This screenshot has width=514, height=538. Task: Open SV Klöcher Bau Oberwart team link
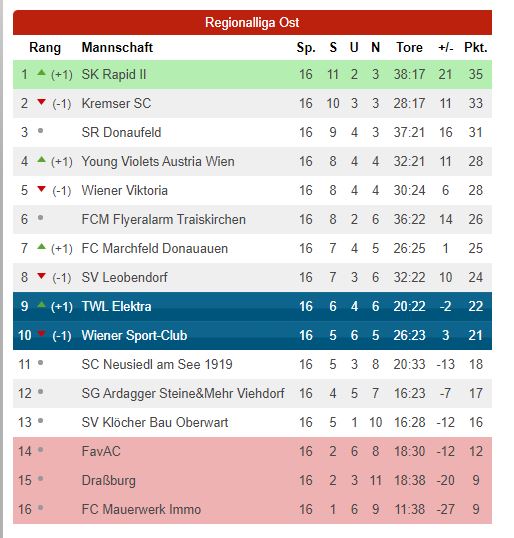click(x=155, y=422)
